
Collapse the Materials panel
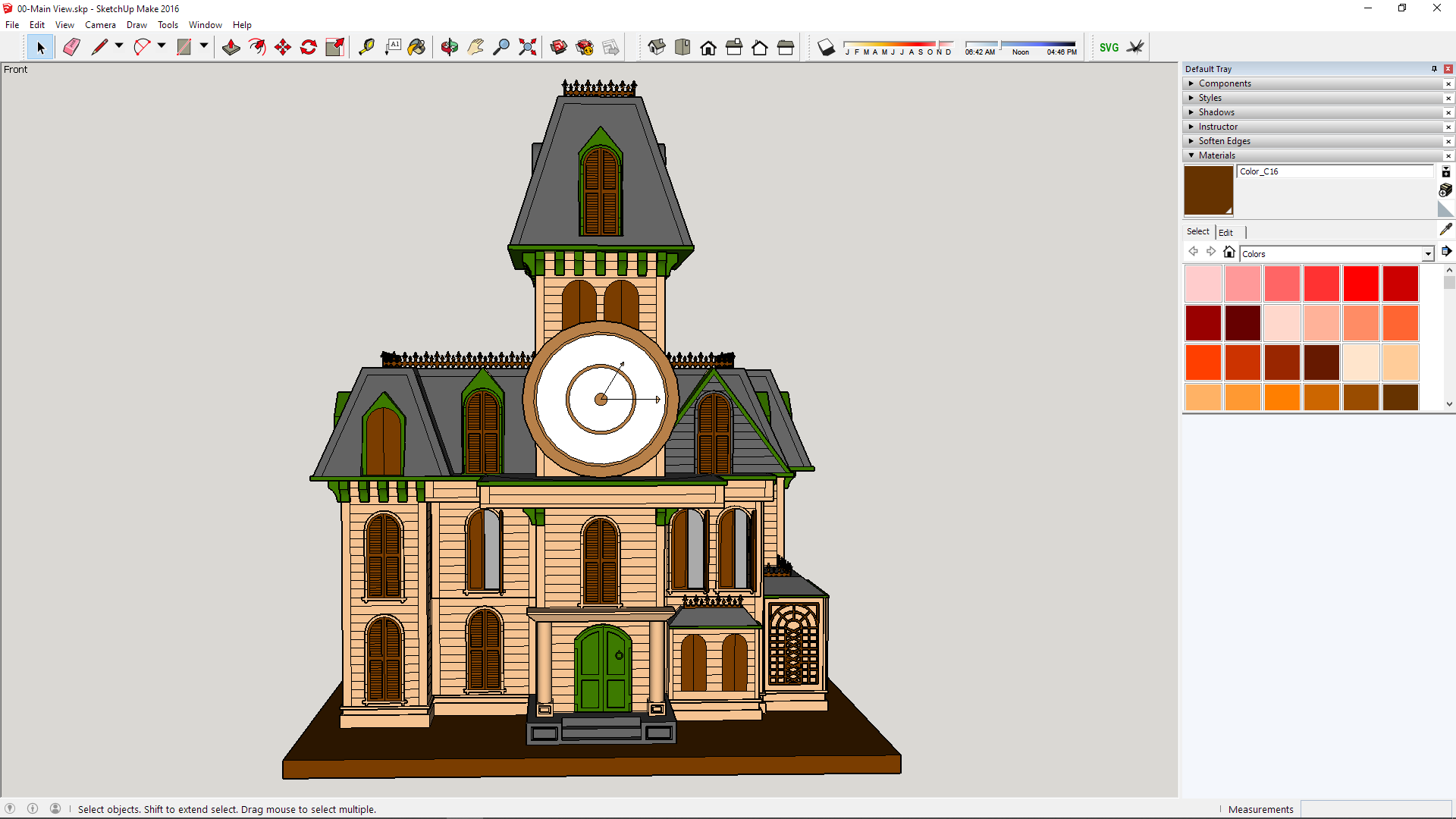pyautogui.click(x=1216, y=155)
